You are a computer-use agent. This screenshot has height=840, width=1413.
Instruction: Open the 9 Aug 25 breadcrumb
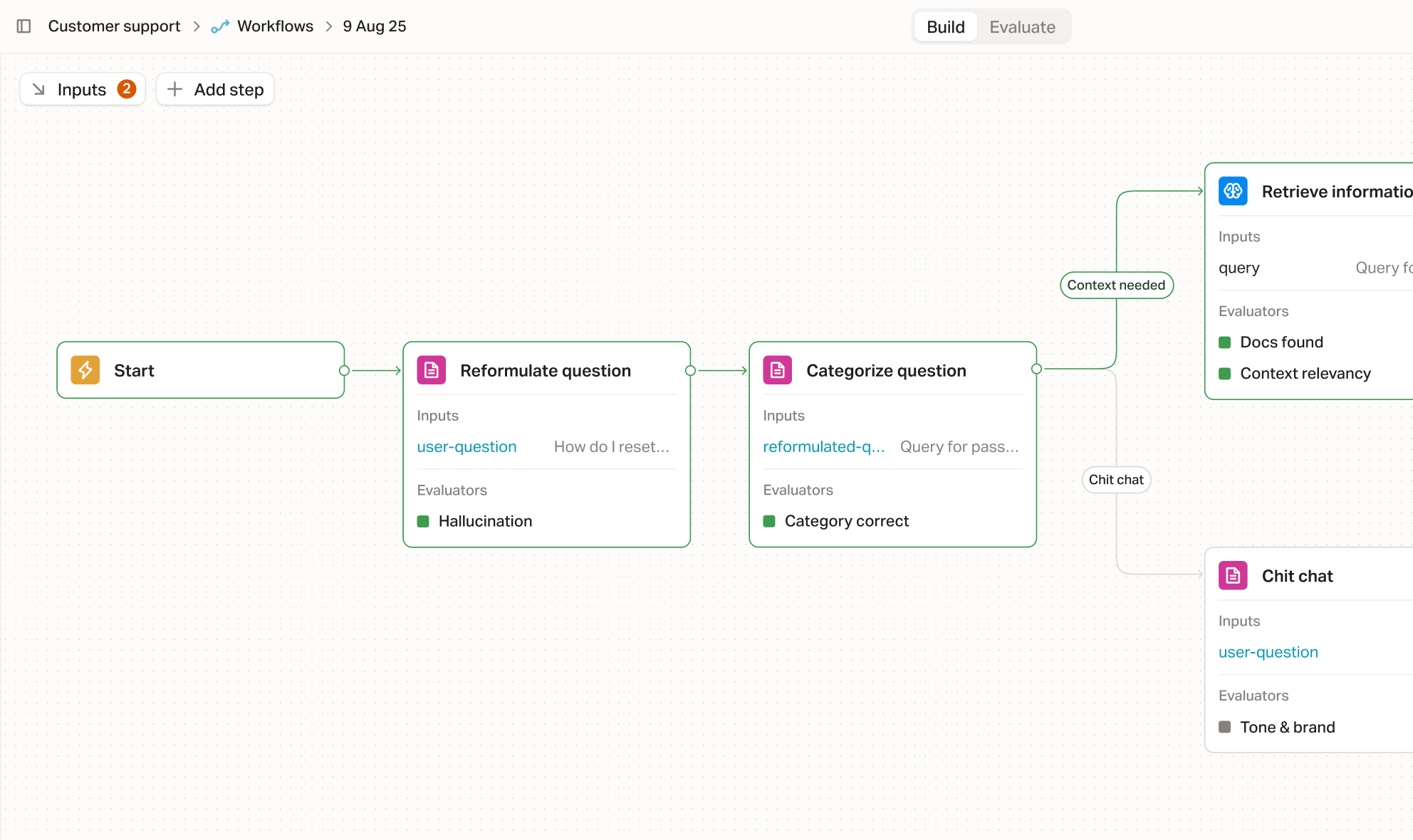click(x=375, y=26)
